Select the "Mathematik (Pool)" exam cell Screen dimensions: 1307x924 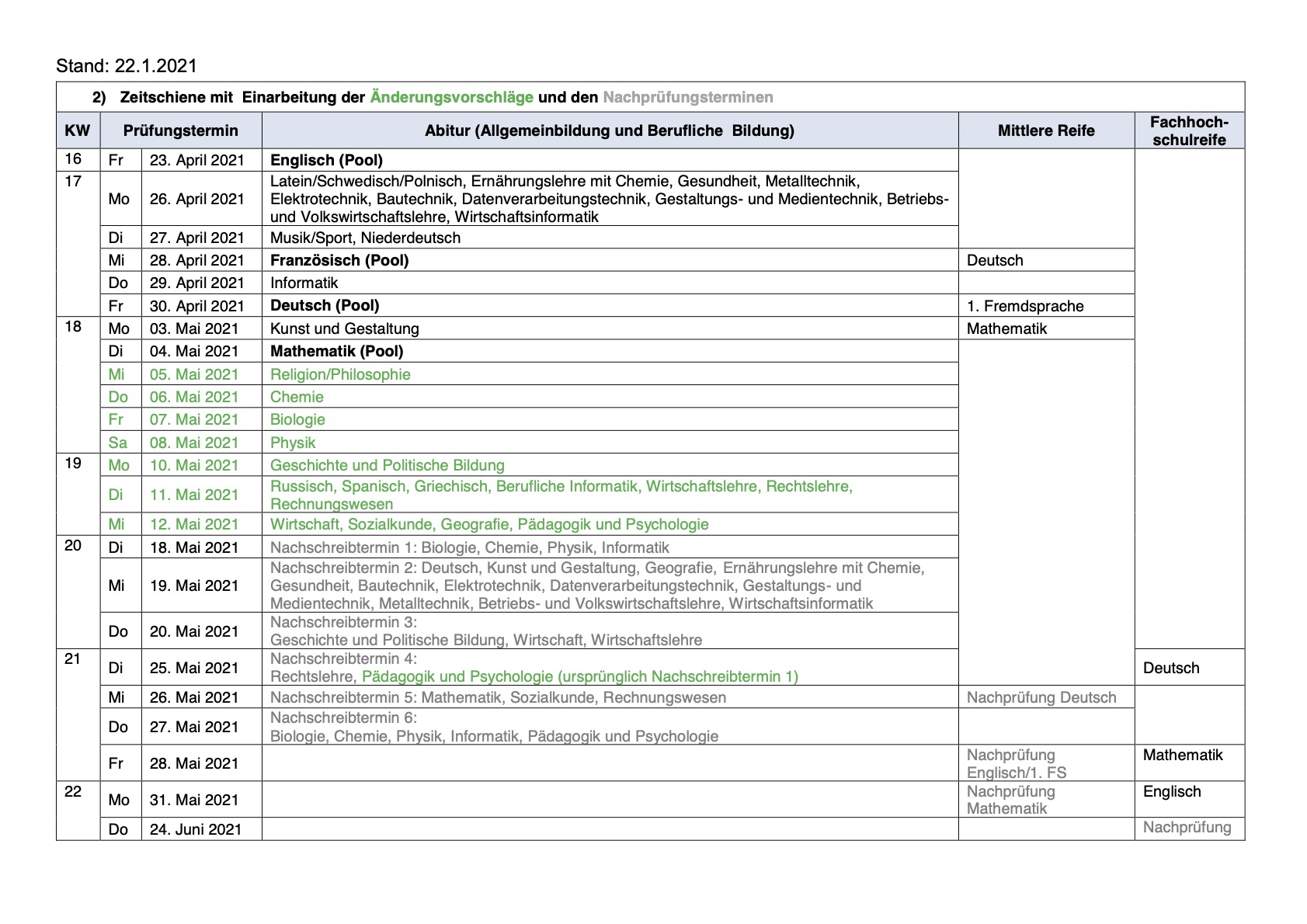pyautogui.click(x=336, y=351)
